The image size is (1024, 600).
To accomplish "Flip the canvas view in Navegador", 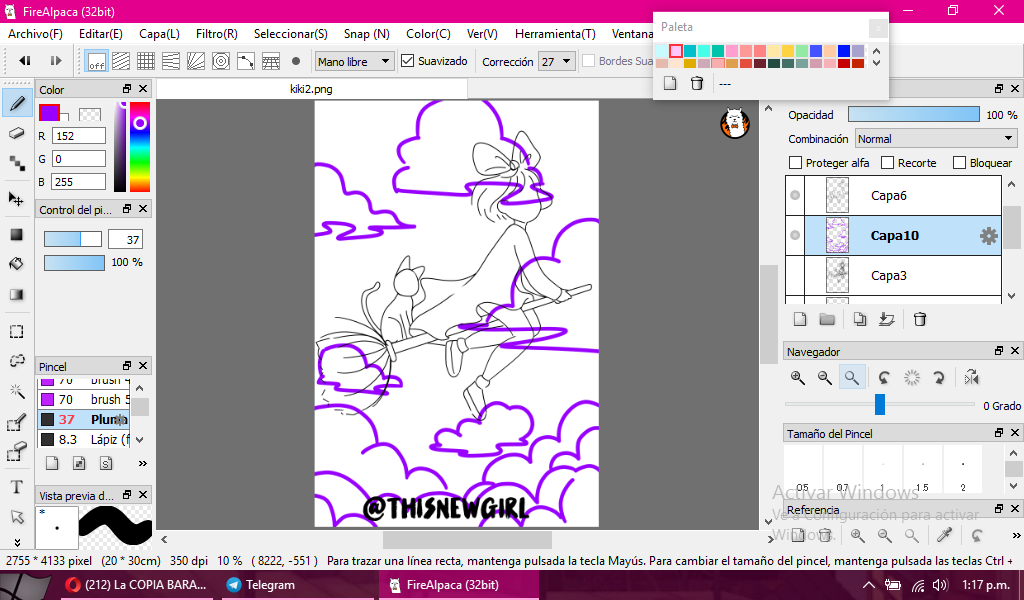I will 971,377.
